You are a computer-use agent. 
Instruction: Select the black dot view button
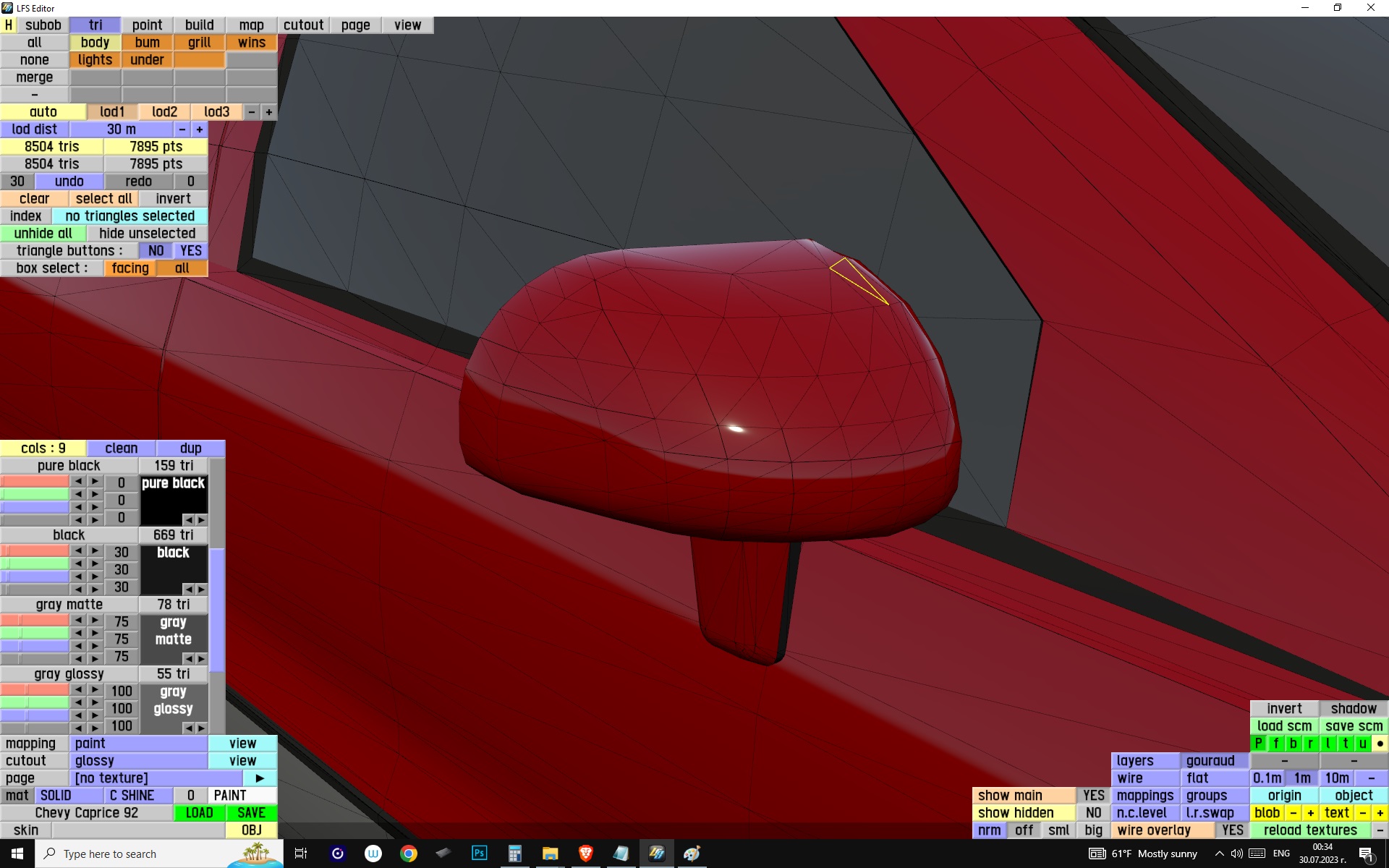point(1380,743)
